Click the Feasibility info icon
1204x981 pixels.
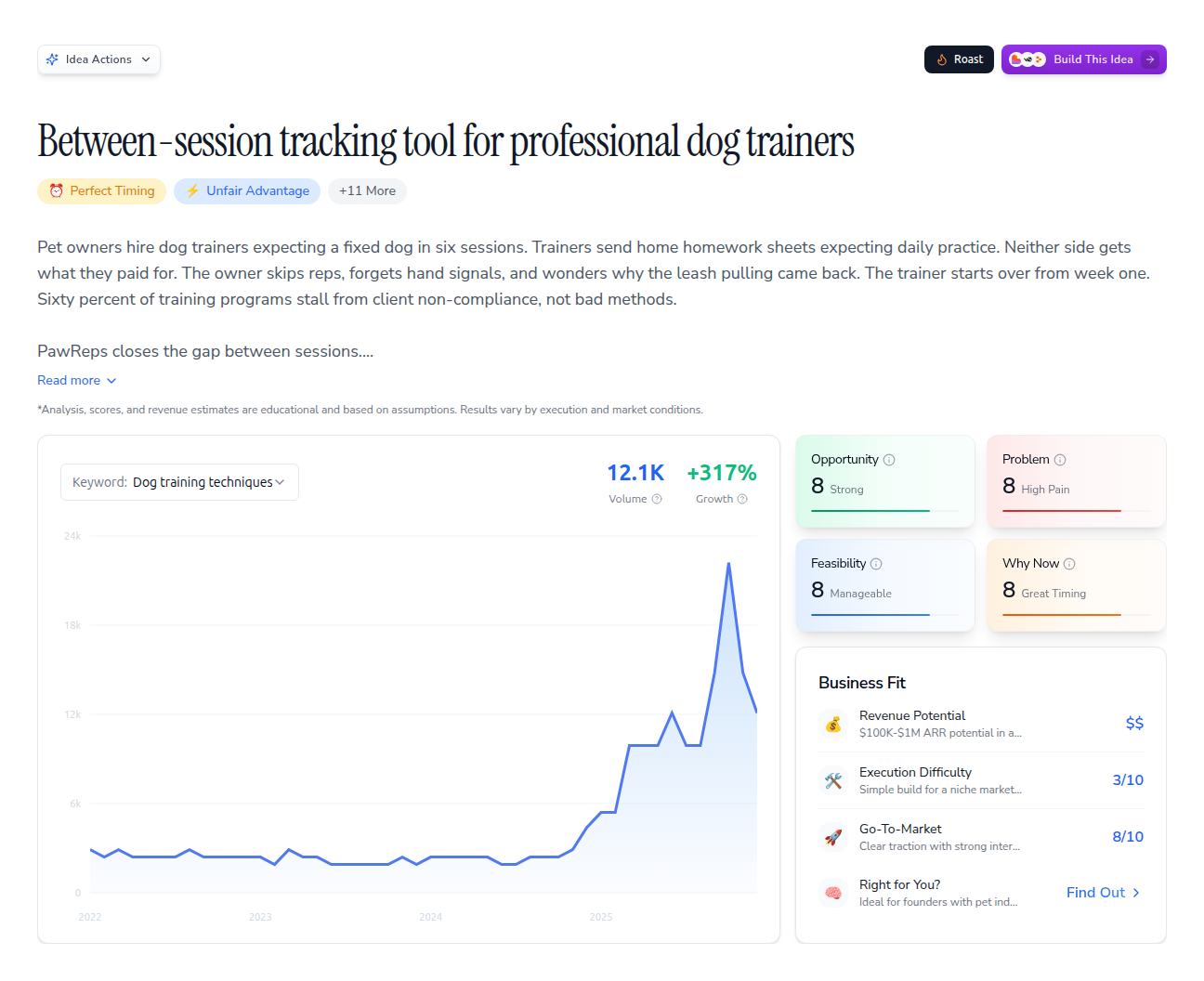[876, 564]
